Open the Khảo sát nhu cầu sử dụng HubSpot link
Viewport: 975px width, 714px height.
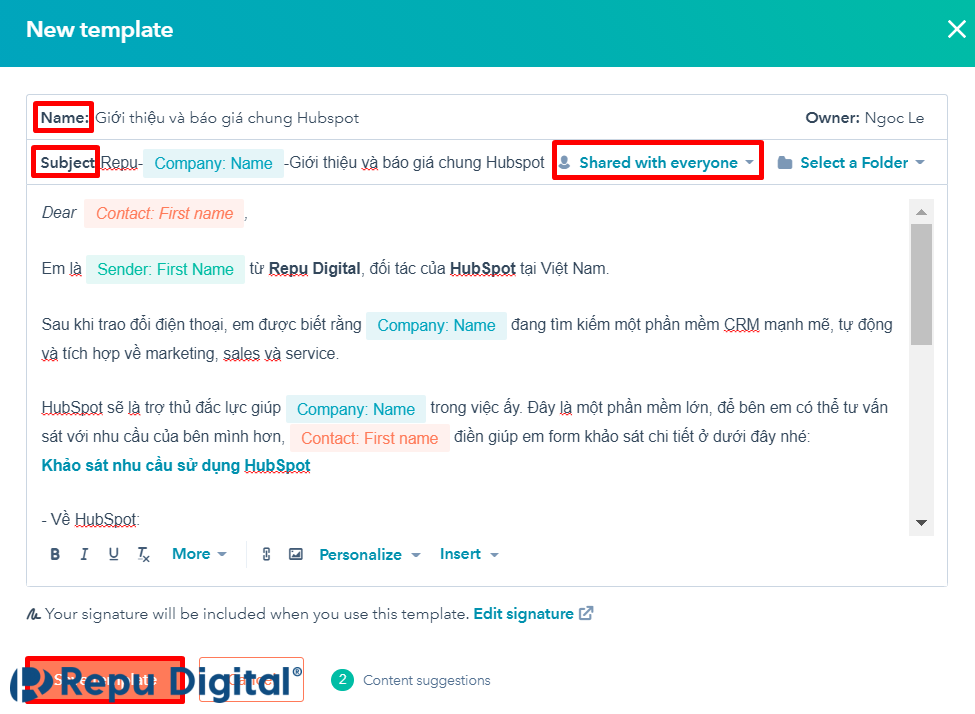[176, 465]
